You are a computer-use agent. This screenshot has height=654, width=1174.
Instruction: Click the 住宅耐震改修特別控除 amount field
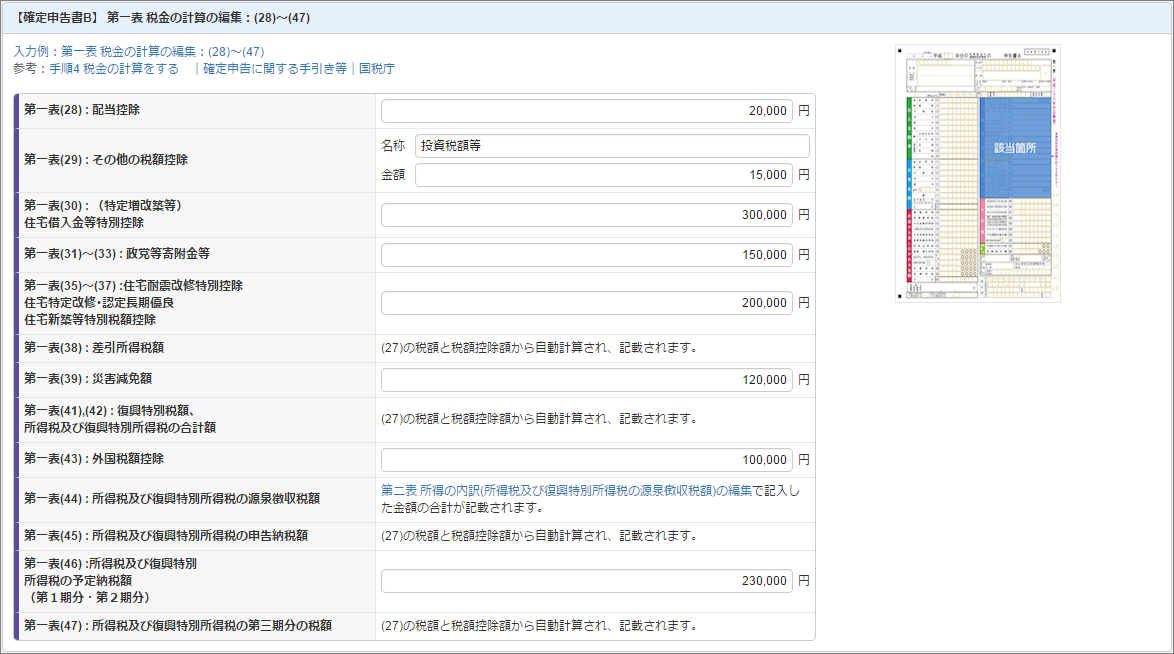tap(586, 303)
